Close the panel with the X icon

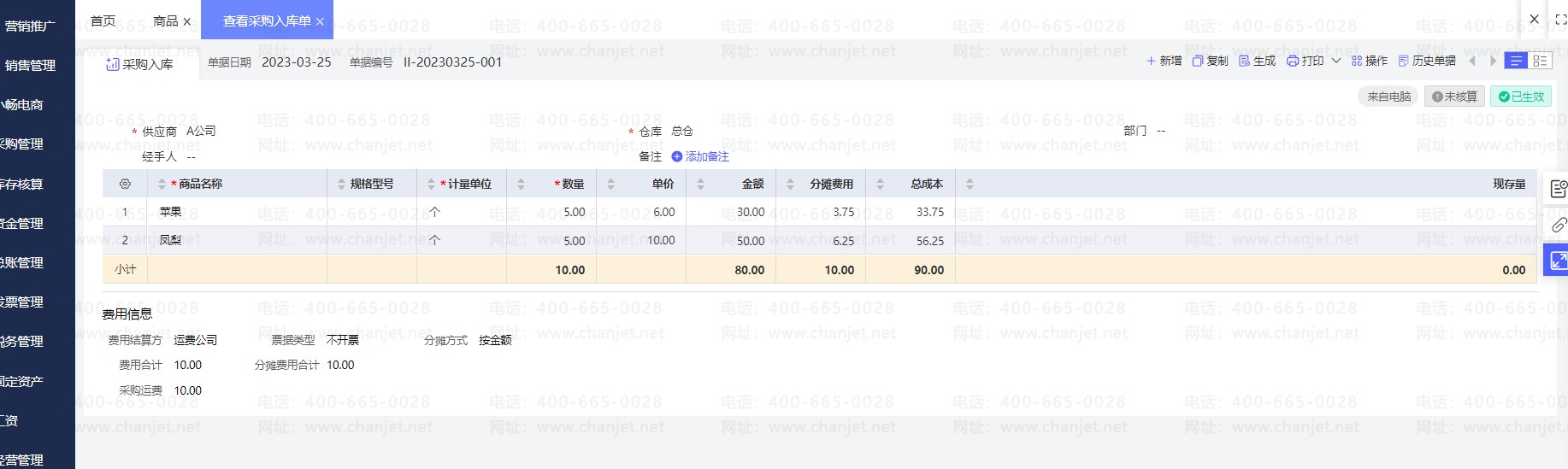pos(1534,19)
